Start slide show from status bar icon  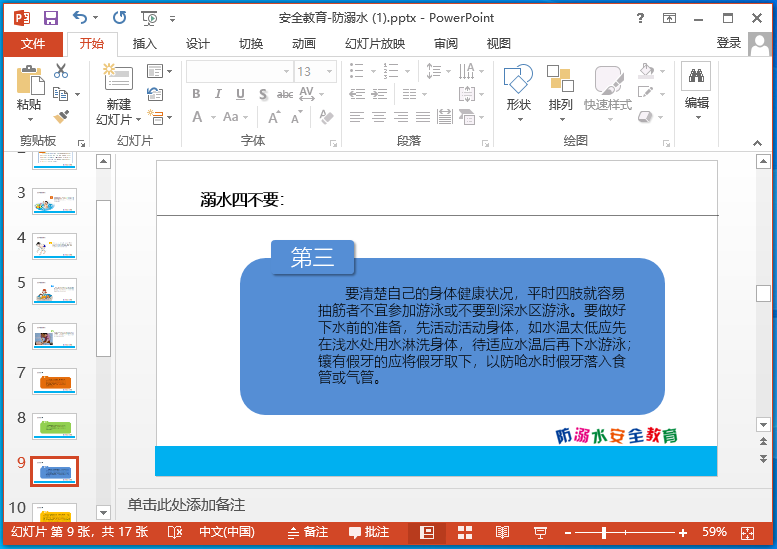click(x=541, y=533)
